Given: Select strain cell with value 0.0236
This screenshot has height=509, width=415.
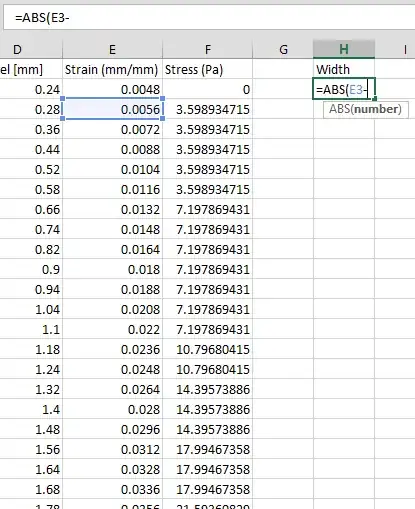Looking at the screenshot, I should tap(112, 349).
